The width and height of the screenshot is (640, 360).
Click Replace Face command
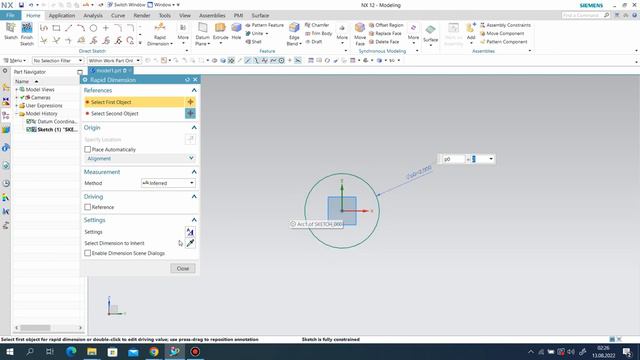(x=385, y=33)
